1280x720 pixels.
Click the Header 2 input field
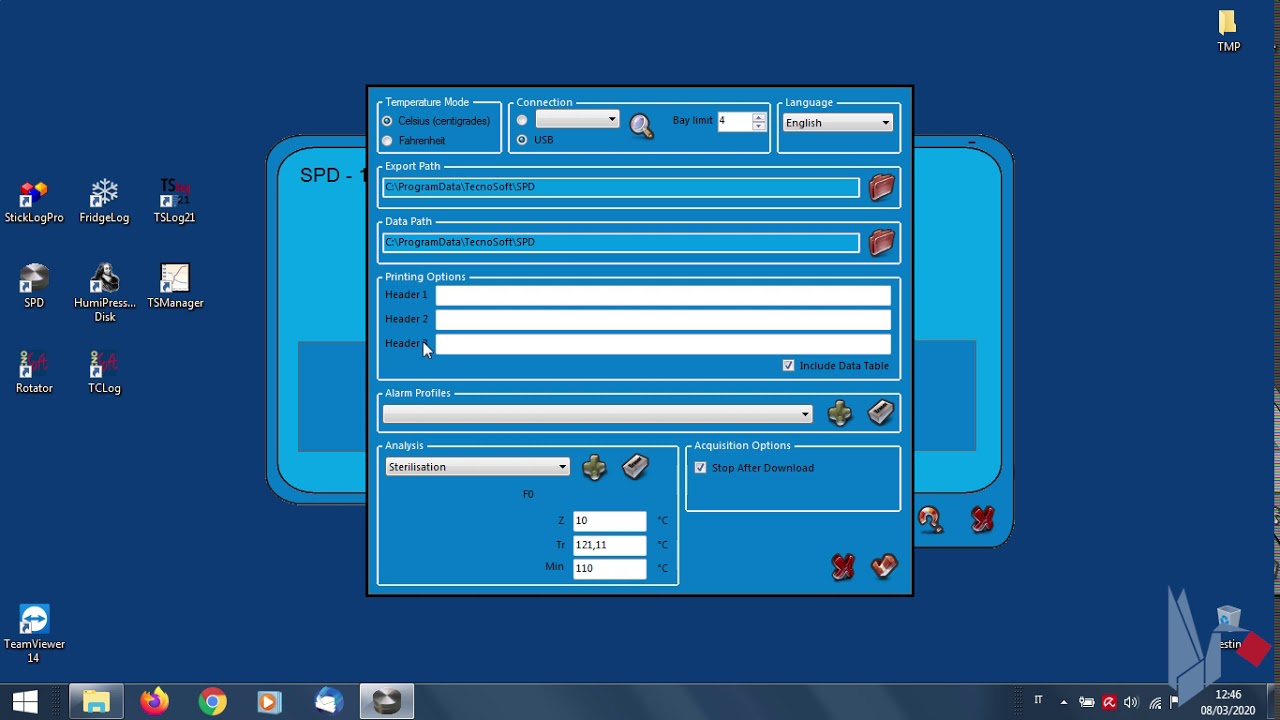tap(662, 319)
